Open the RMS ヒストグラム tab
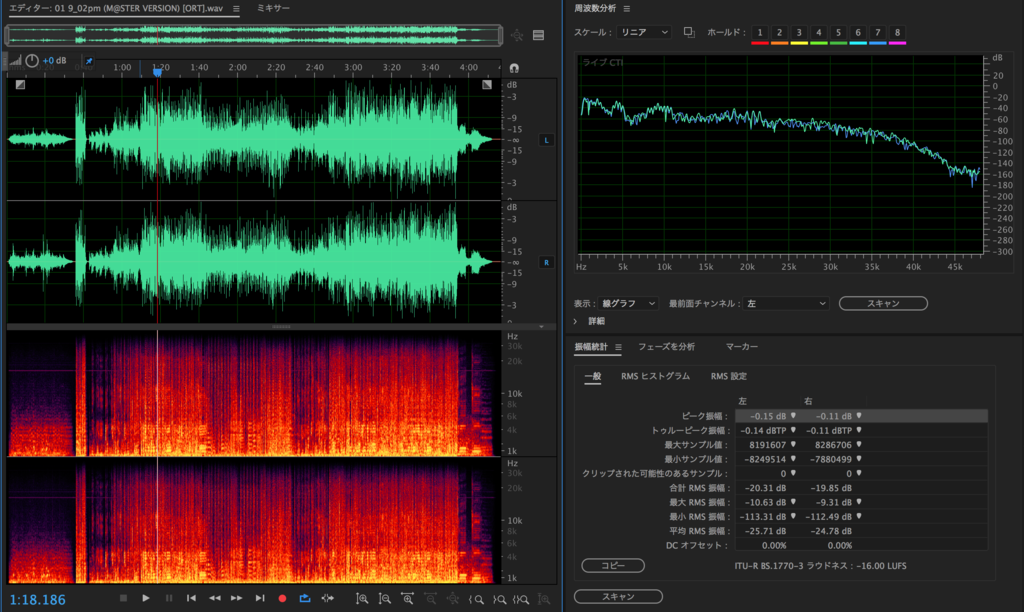 pyautogui.click(x=655, y=376)
